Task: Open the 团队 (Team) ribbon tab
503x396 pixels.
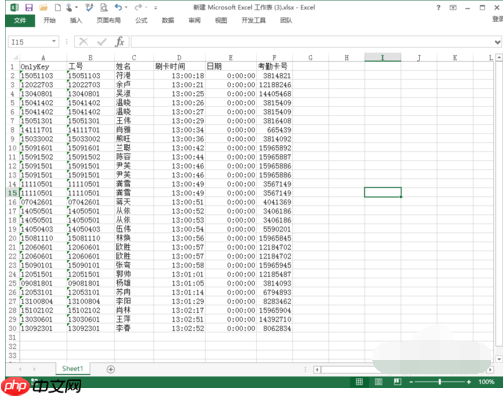Action: (x=286, y=20)
